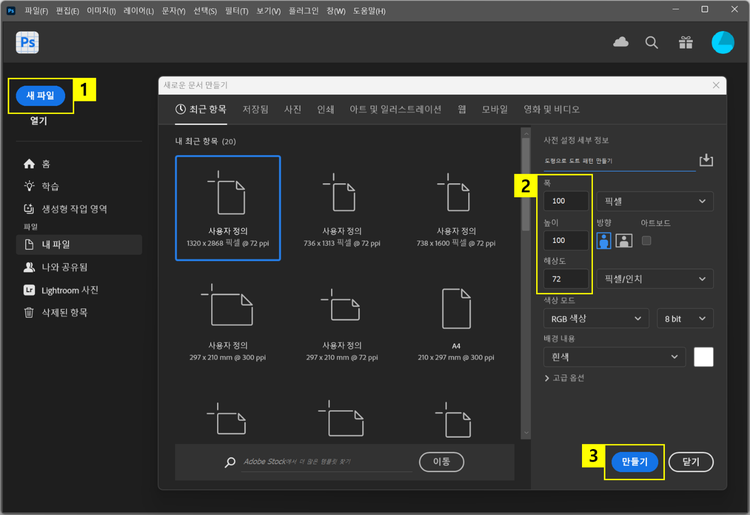Click the search magnifier icon in header
The image size is (750, 515).
point(651,43)
